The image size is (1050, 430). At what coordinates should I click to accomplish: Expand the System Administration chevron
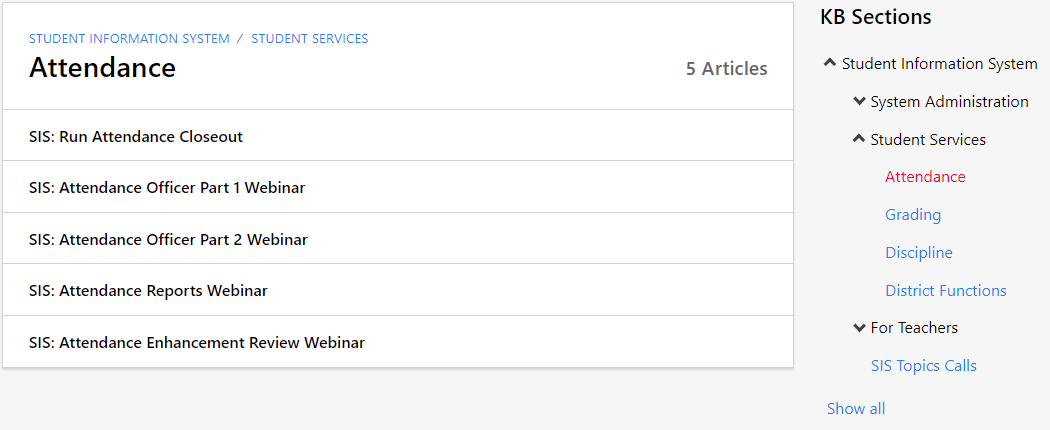[859, 102]
